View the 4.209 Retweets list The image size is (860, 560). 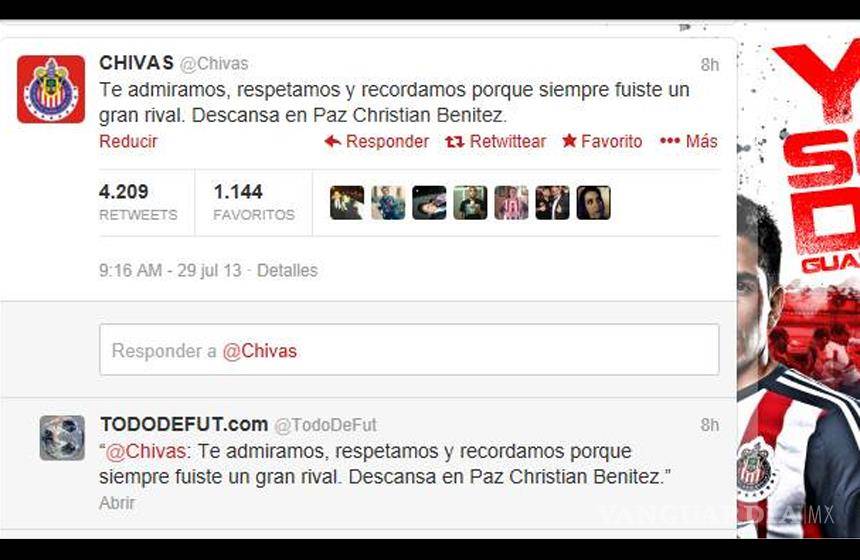pos(138,202)
